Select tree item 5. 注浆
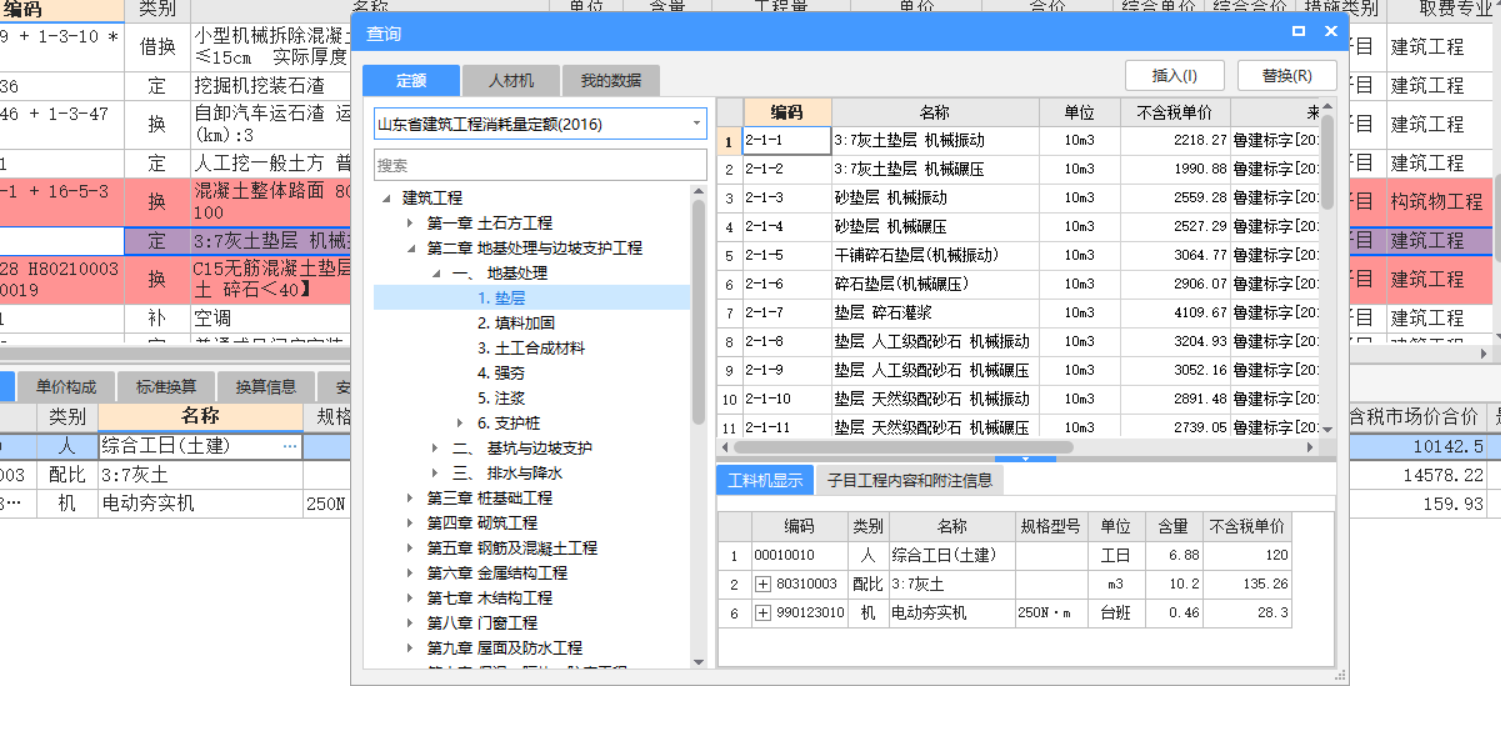 click(x=501, y=398)
